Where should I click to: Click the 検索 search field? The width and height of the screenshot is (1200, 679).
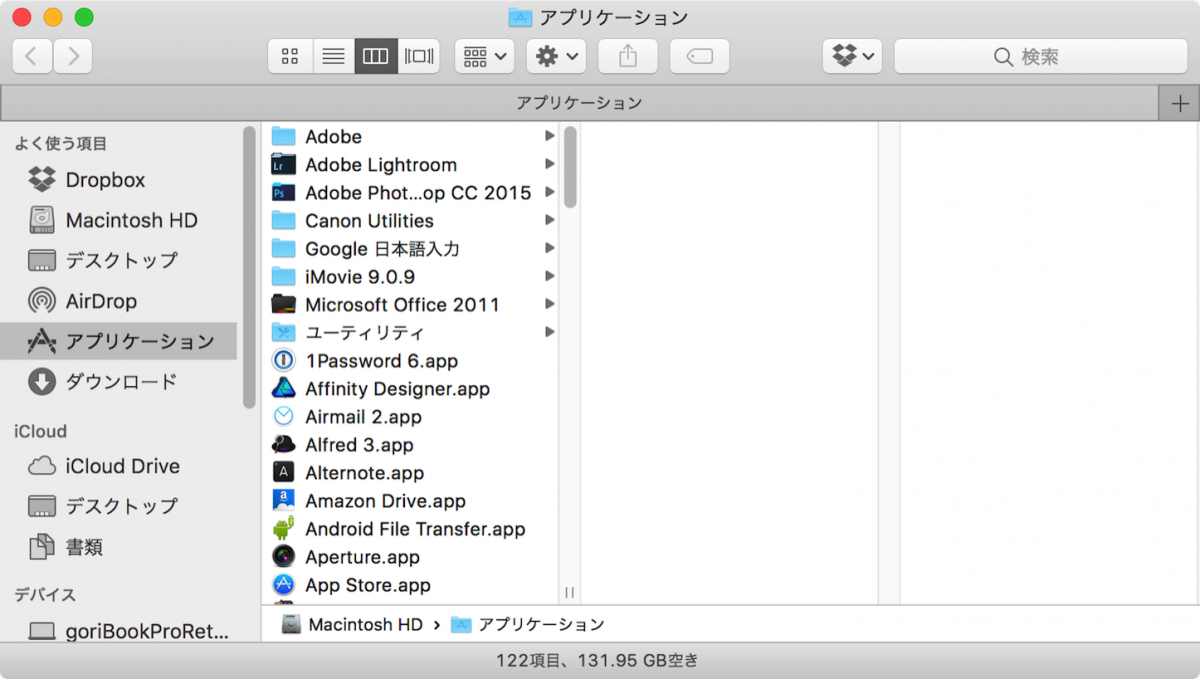click(1040, 57)
